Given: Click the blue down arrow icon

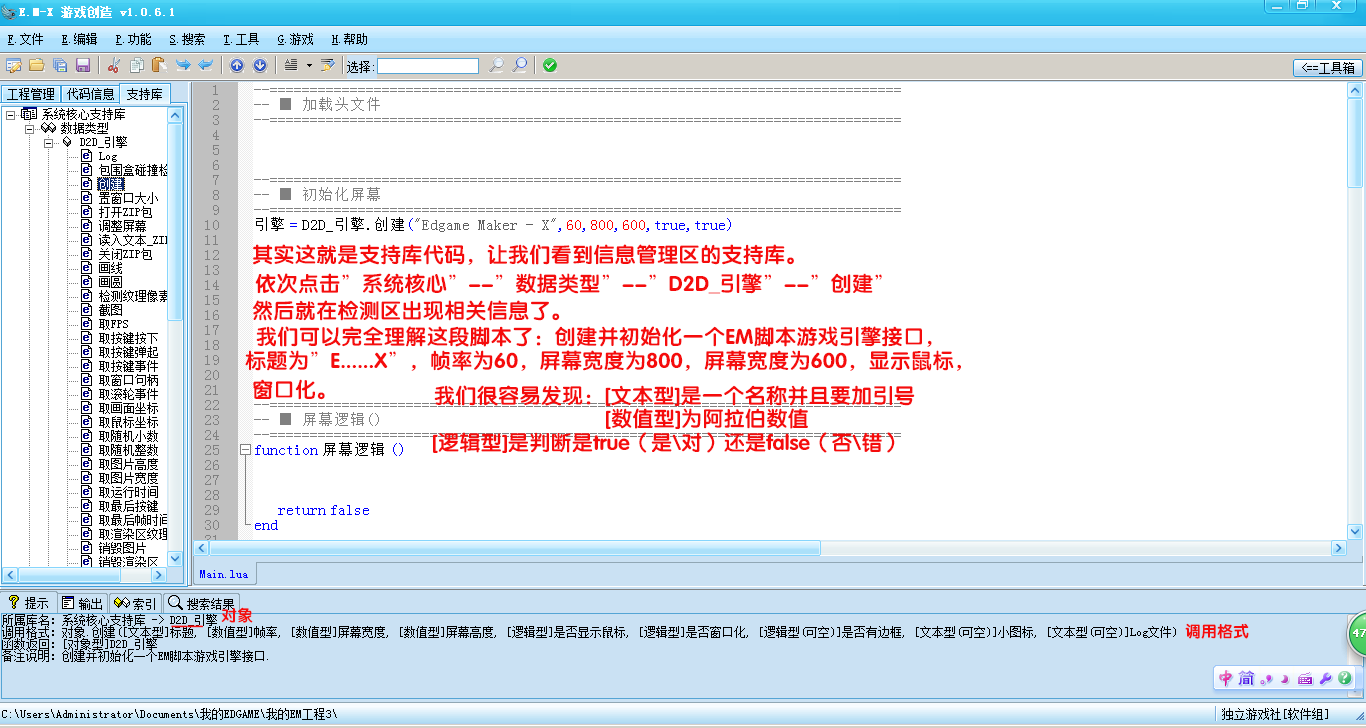Looking at the screenshot, I should (x=260, y=66).
